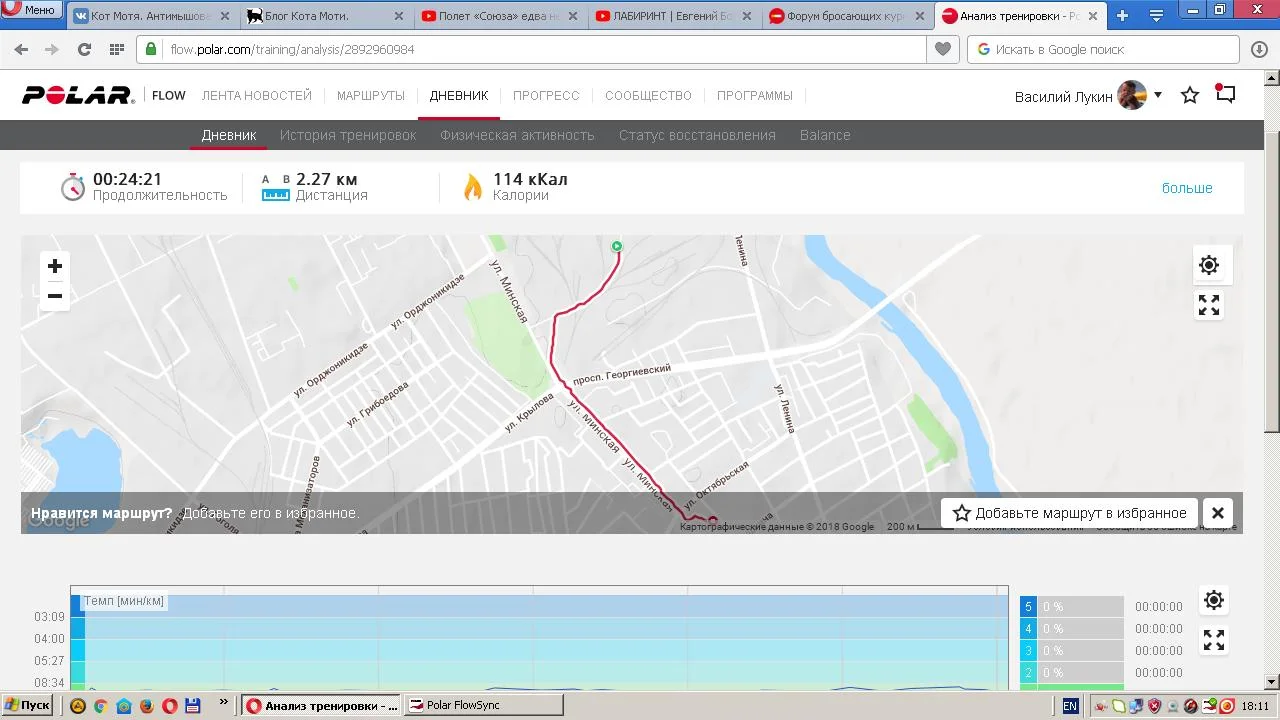Open user menu arrow next to Василий Лукин

click(1158, 95)
